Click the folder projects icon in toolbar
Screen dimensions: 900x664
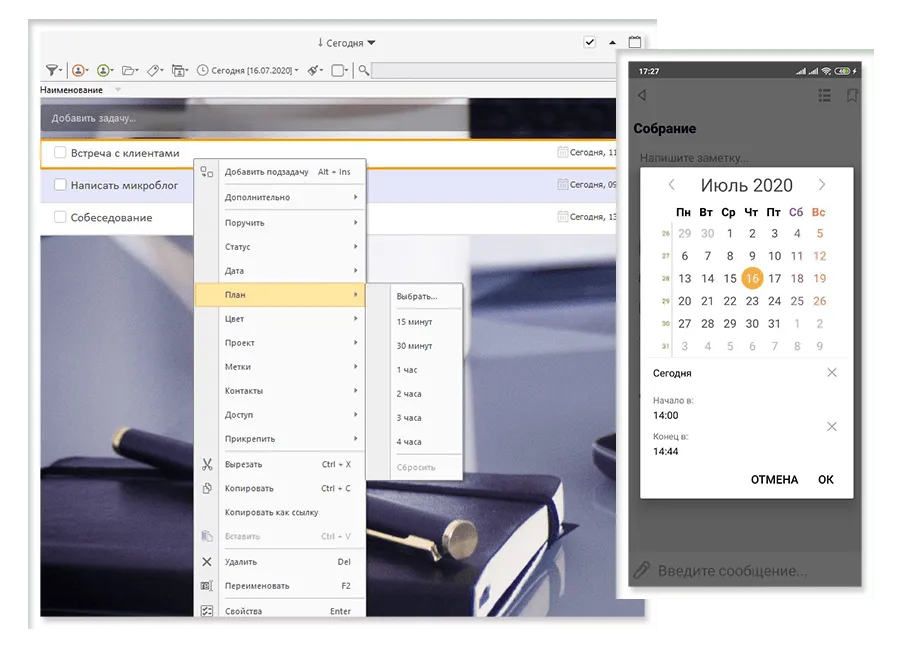pos(129,70)
